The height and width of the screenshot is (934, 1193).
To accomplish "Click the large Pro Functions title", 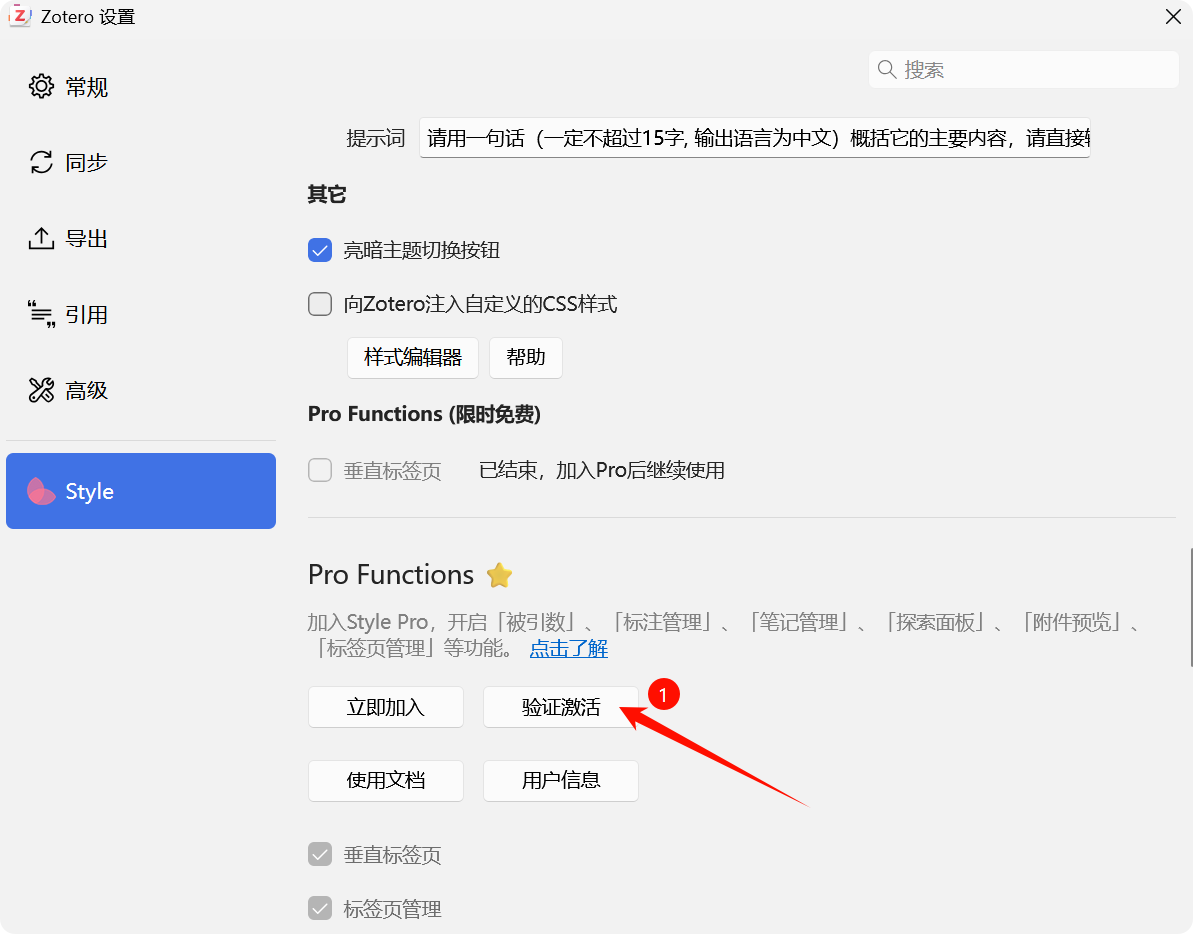I will pyautogui.click(x=391, y=575).
